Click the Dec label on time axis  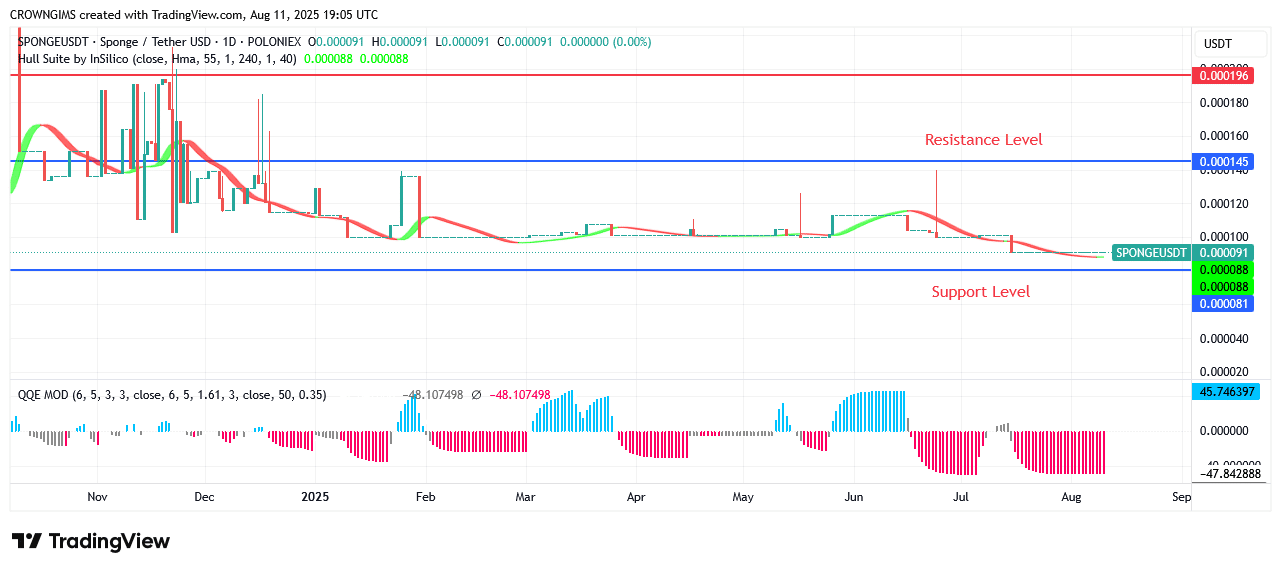click(204, 497)
